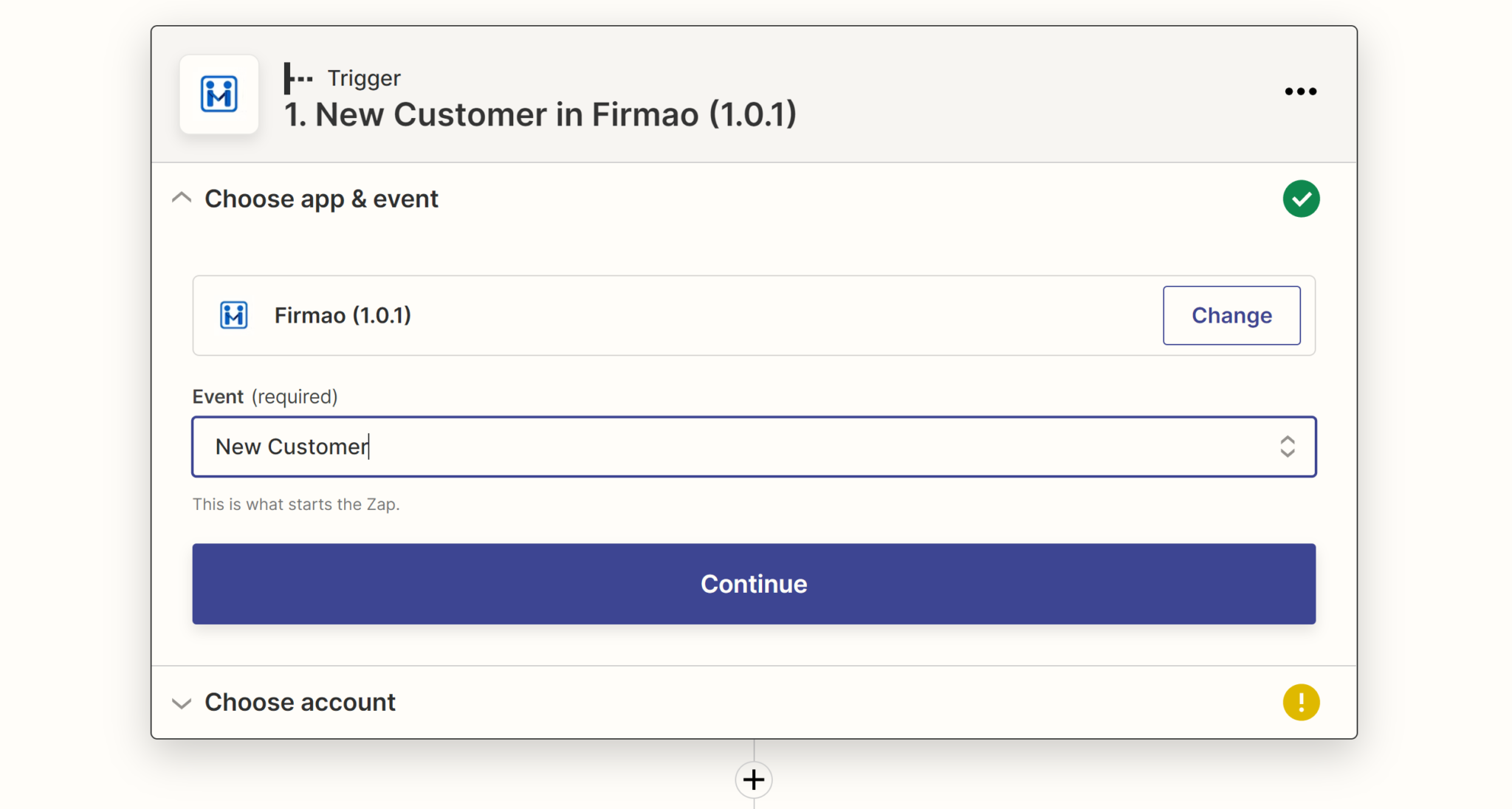Viewport: 1512px width, 809px height.
Task: Click the step title New Customer in Firmao
Action: click(x=540, y=114)
